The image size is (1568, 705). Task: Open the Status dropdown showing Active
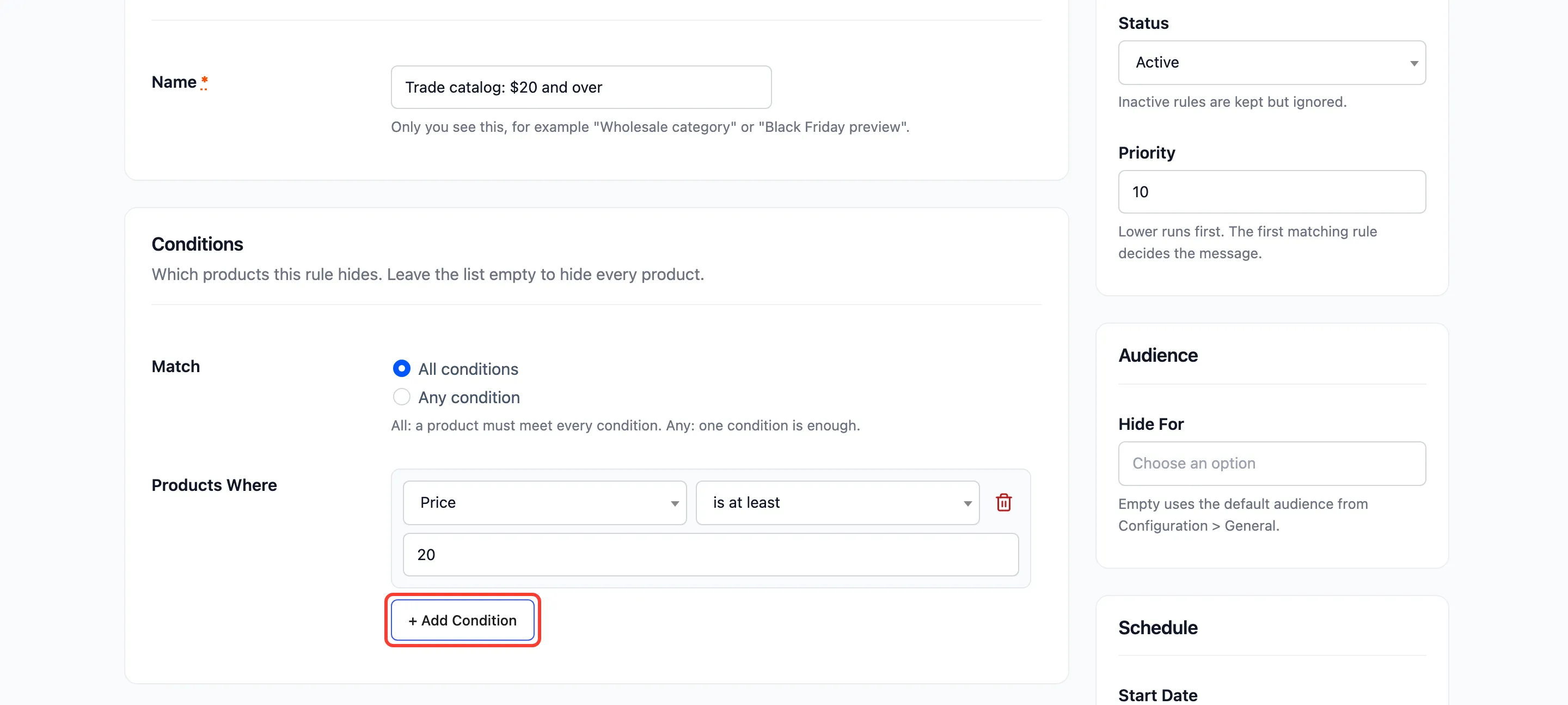(x=1272, y=62)
